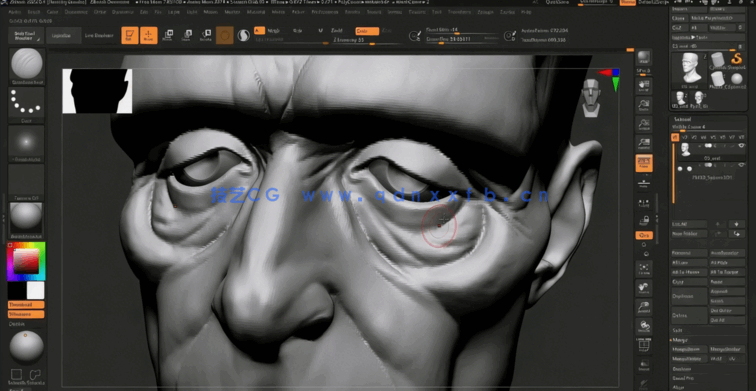Image resolution: width=756 pixels, height=391 pixels.
Task: Click the Append subtool button
Action: tap(727, 291)
